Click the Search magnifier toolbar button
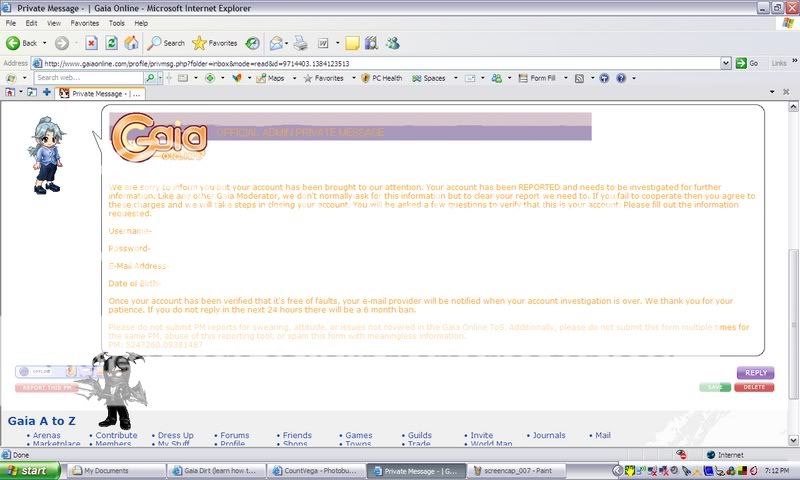 pos(166,43)
